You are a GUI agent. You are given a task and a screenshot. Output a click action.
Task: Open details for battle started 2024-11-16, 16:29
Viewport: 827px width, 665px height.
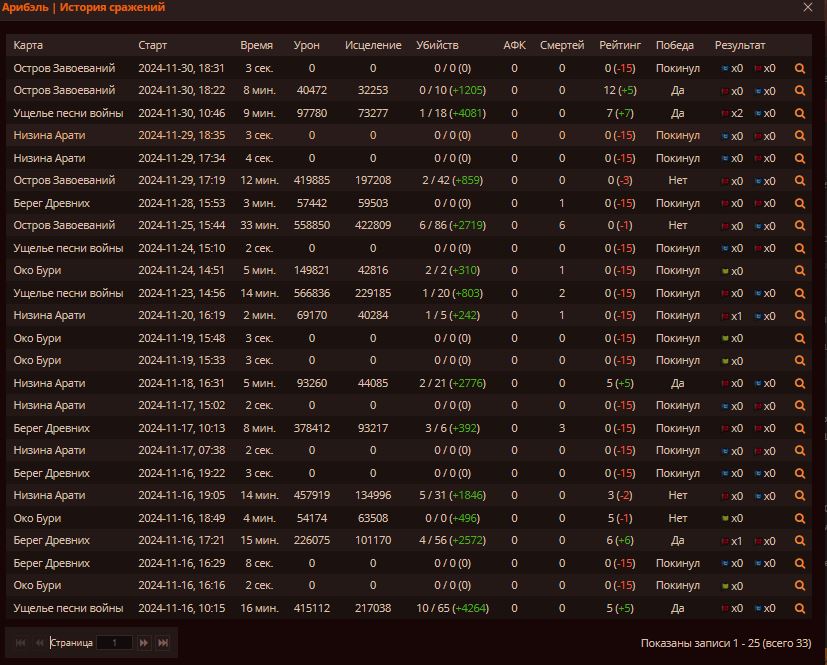tap(800, 563)
